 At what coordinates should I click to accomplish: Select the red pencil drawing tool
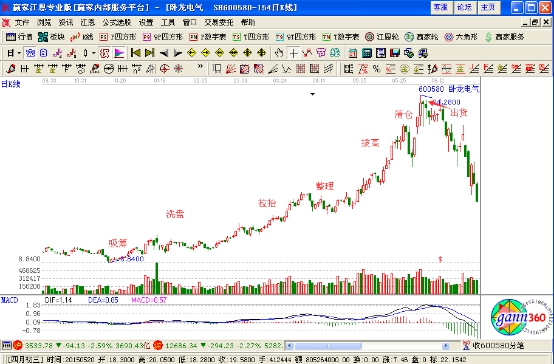click(11, 69)
